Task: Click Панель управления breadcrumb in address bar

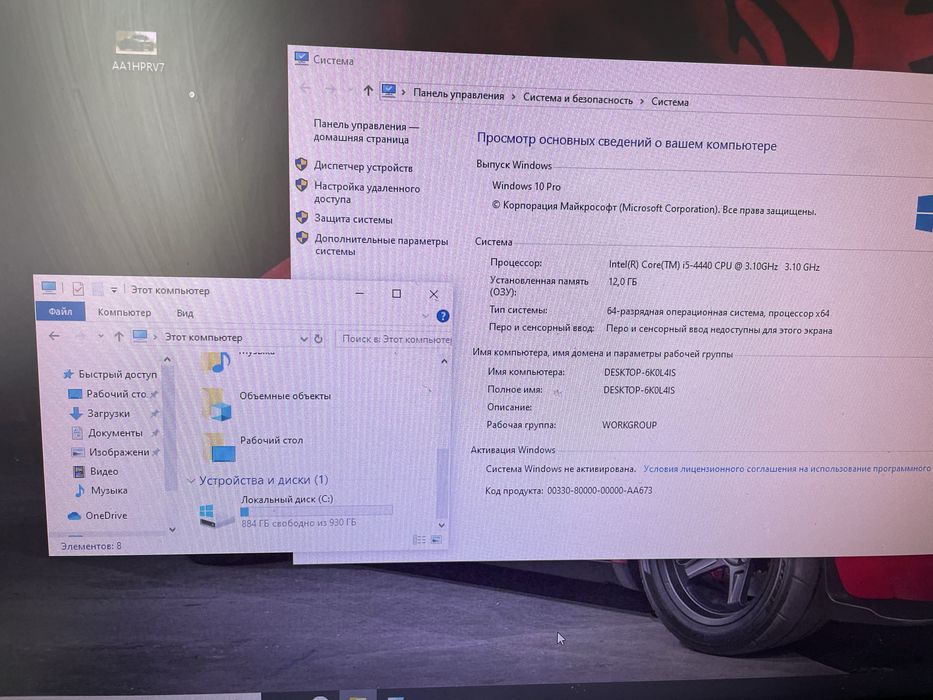Action: [x=458, y=94]
